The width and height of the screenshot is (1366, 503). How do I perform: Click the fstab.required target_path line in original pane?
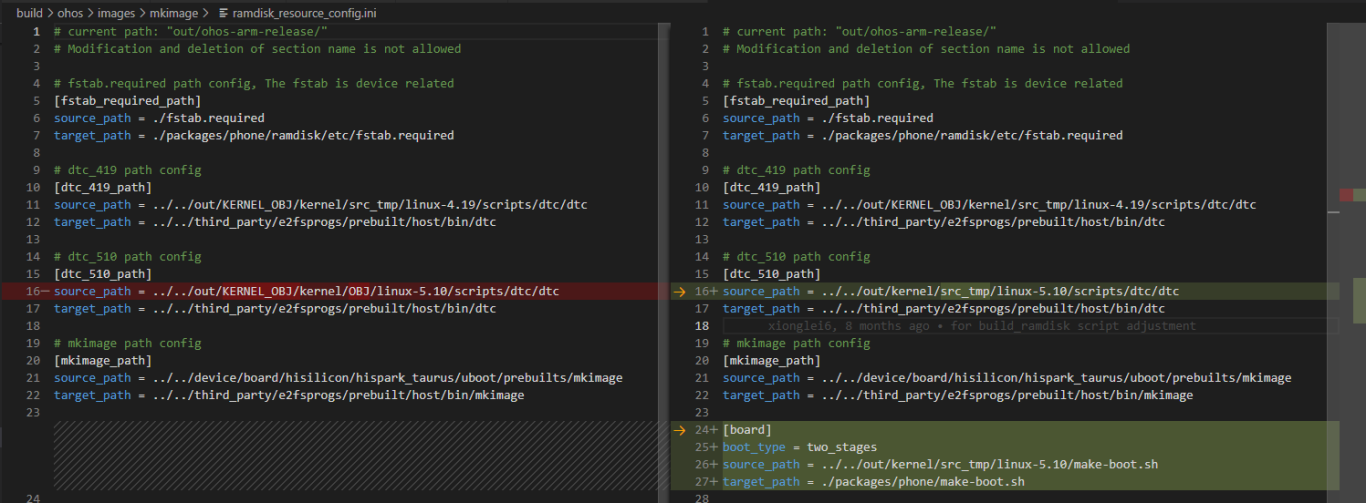pos(254,135)
